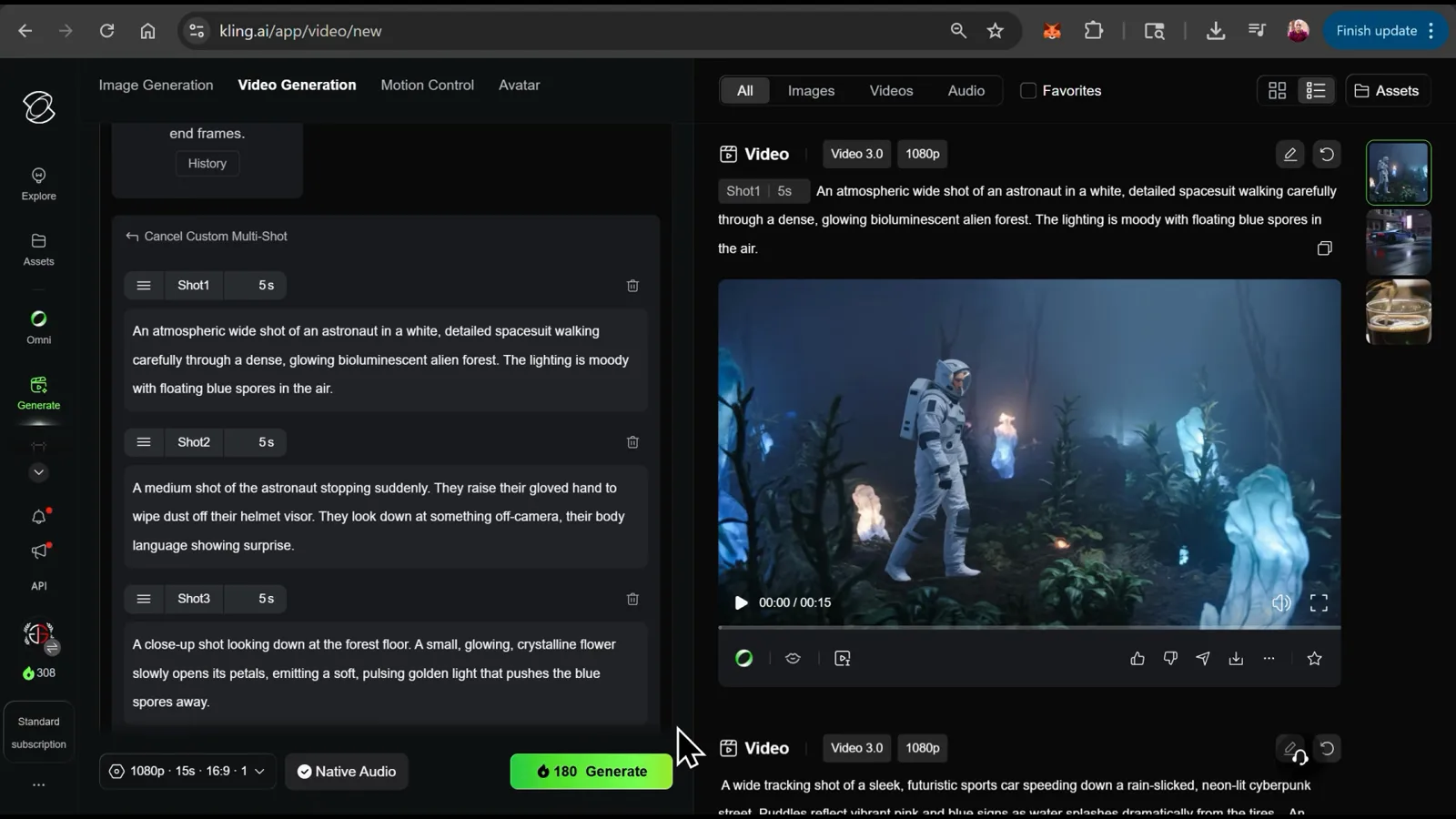Enable the Favorites checkbox
This screenshot has height=819, width=1456.
(1028, 90)
